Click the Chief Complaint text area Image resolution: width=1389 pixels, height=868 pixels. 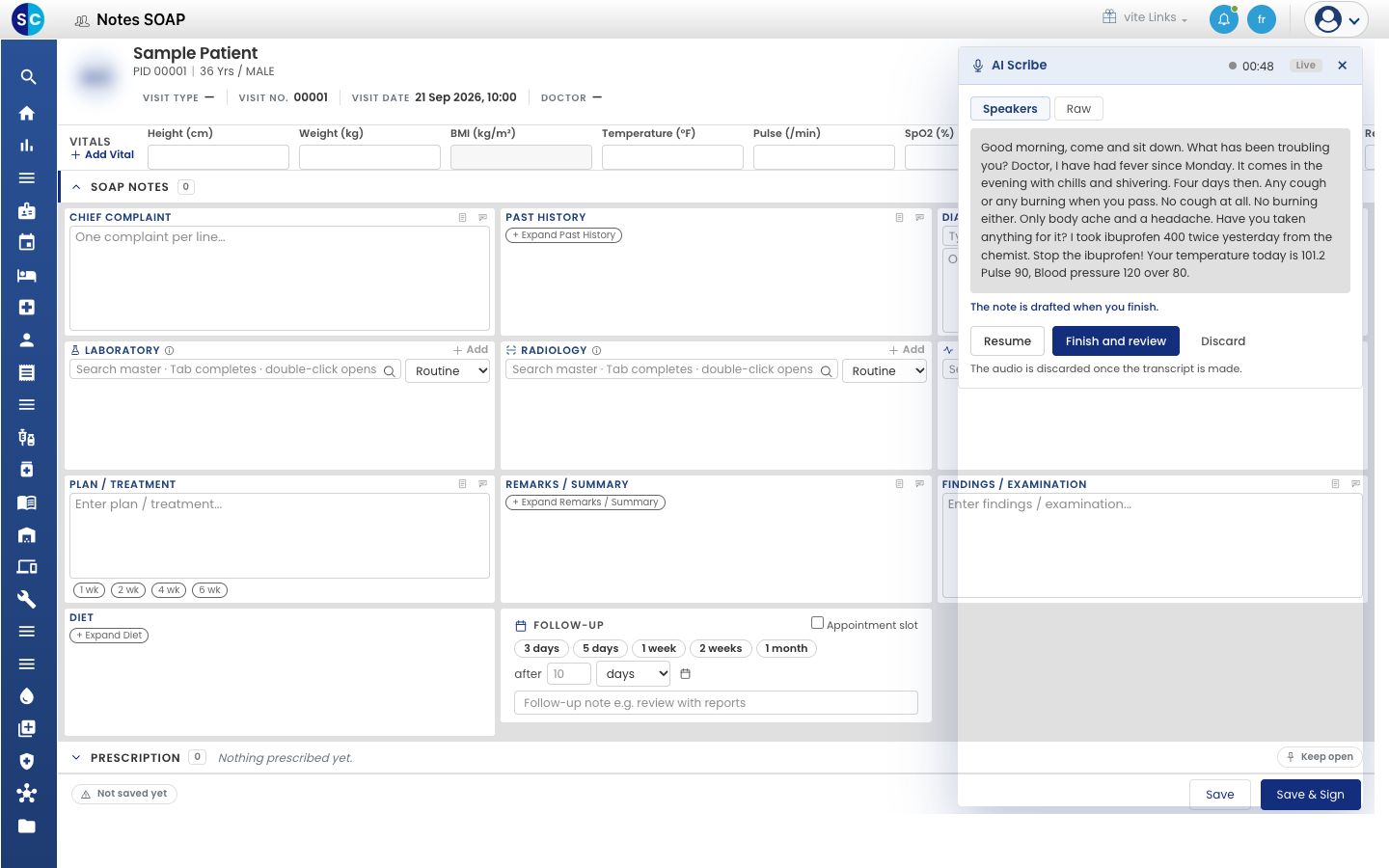[x=280, y=279]
